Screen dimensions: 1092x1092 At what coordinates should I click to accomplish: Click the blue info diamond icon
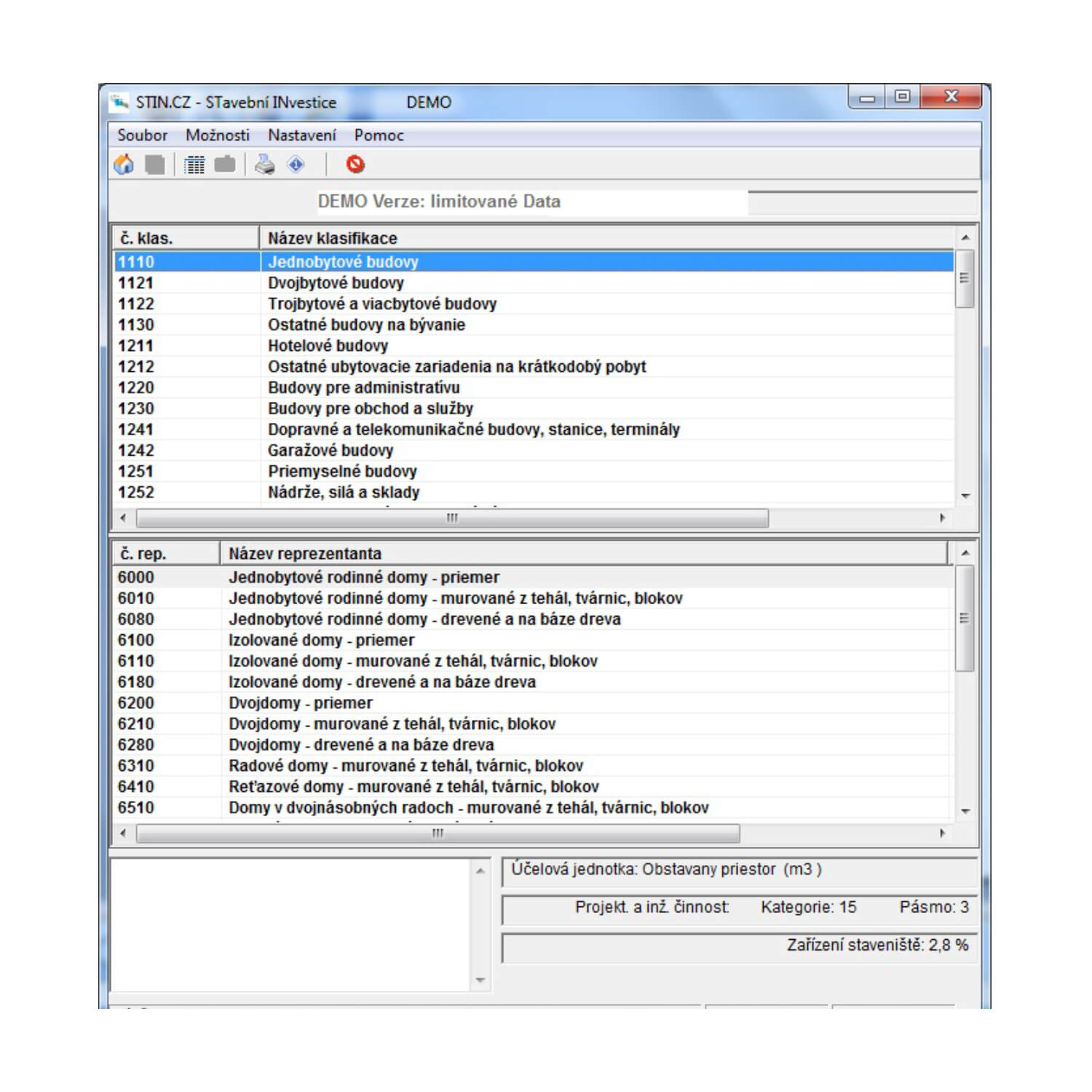(x=296, y=165)
